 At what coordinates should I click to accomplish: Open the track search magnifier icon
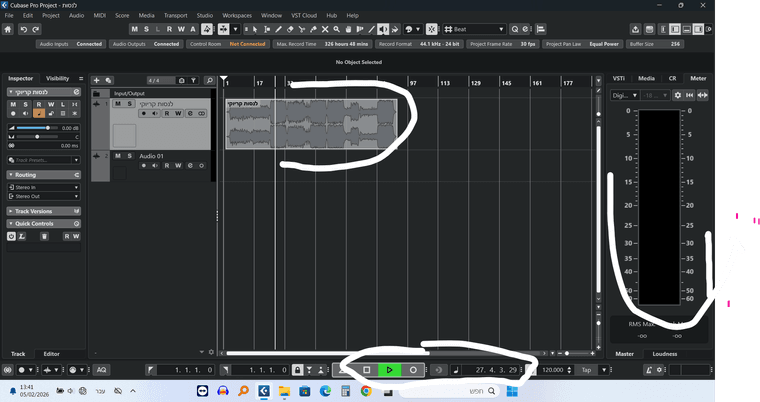coord(209,79)
